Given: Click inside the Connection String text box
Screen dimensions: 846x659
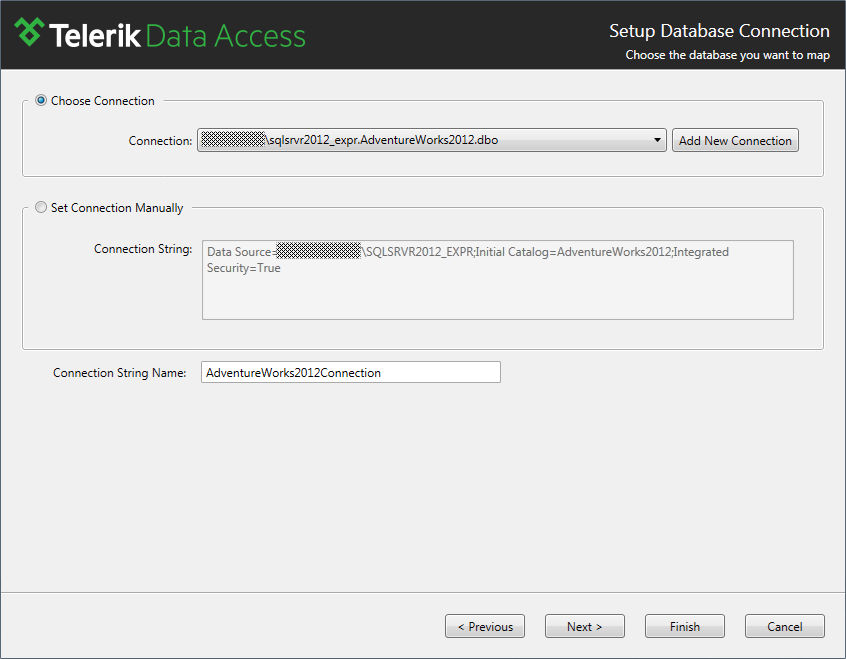Looking at the screenshot, I should 497,280.
